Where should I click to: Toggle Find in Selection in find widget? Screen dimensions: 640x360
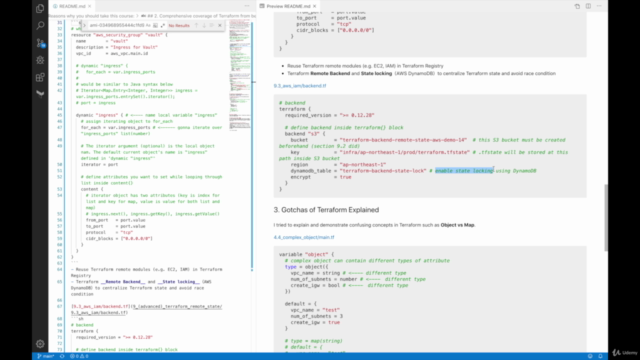click(212, 25)
